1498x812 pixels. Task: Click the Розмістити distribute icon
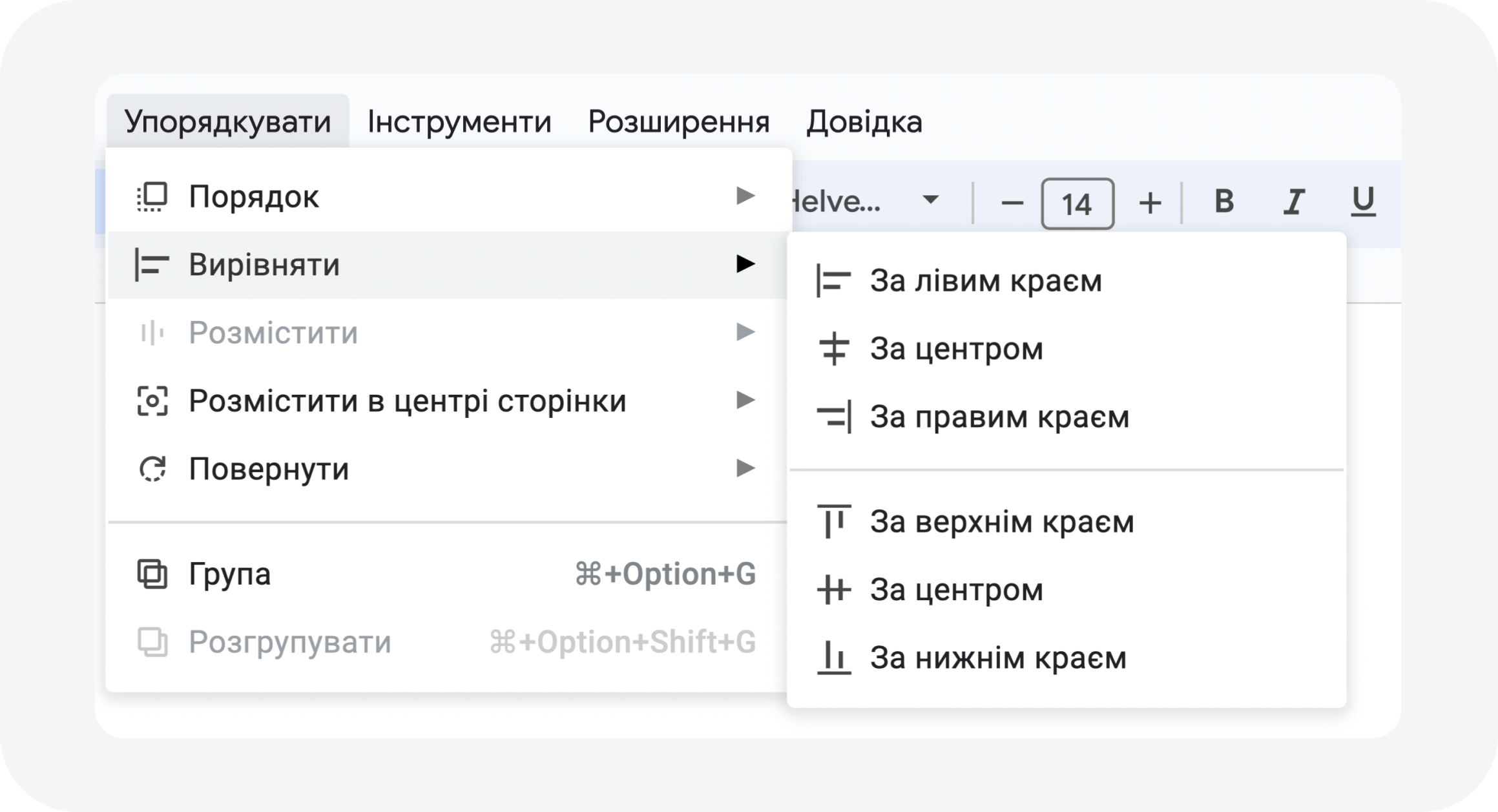coord(152,333)
